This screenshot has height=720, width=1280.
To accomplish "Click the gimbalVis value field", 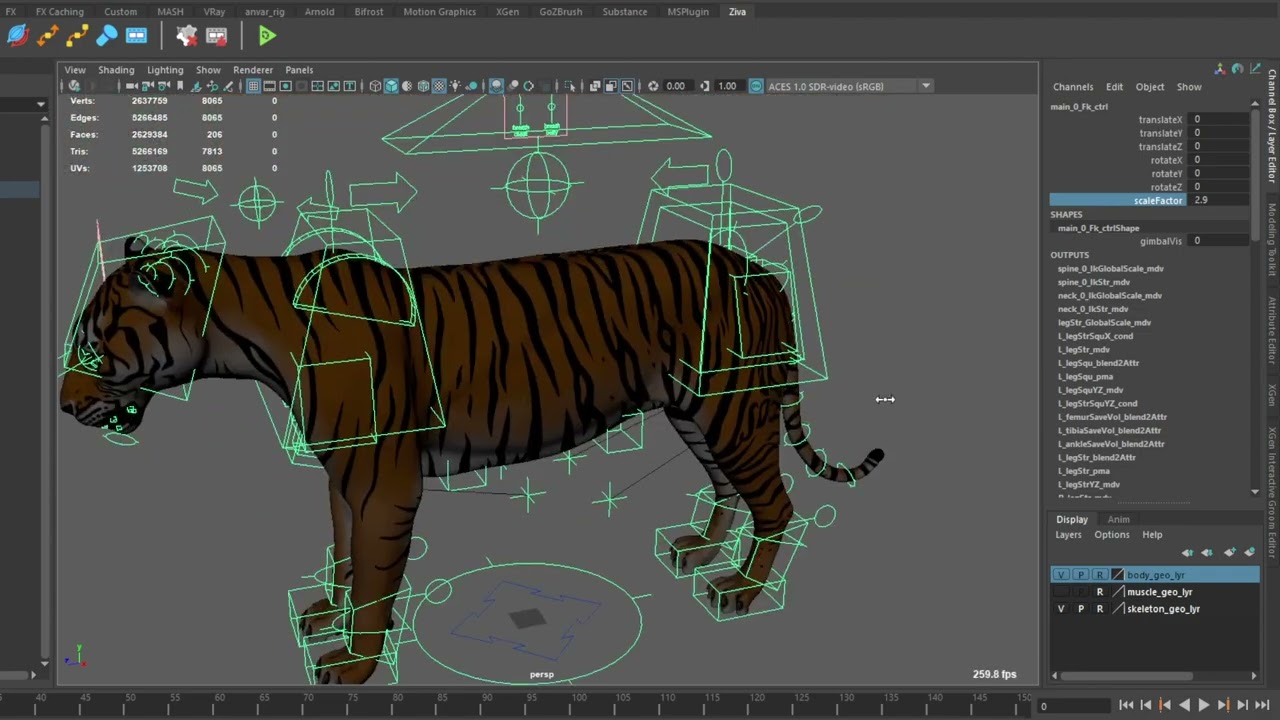I will point(1218,241).
